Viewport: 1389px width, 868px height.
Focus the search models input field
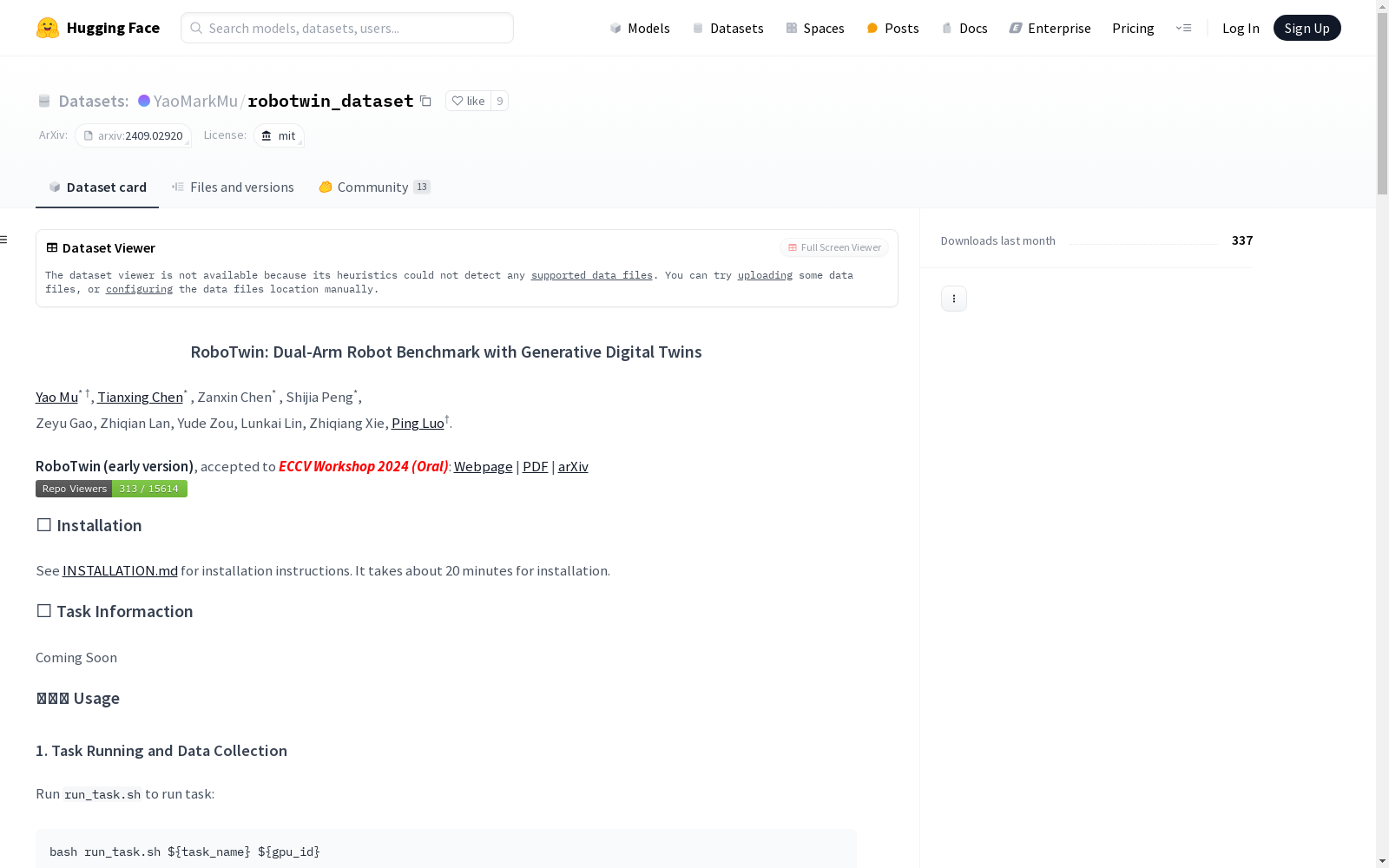point(347,28)
